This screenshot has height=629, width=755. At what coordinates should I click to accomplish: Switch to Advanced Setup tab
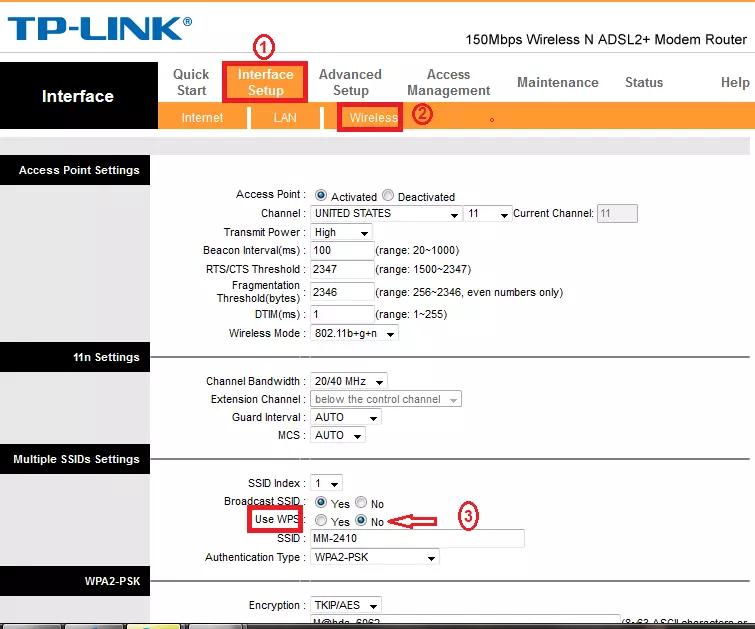(350, 82)
